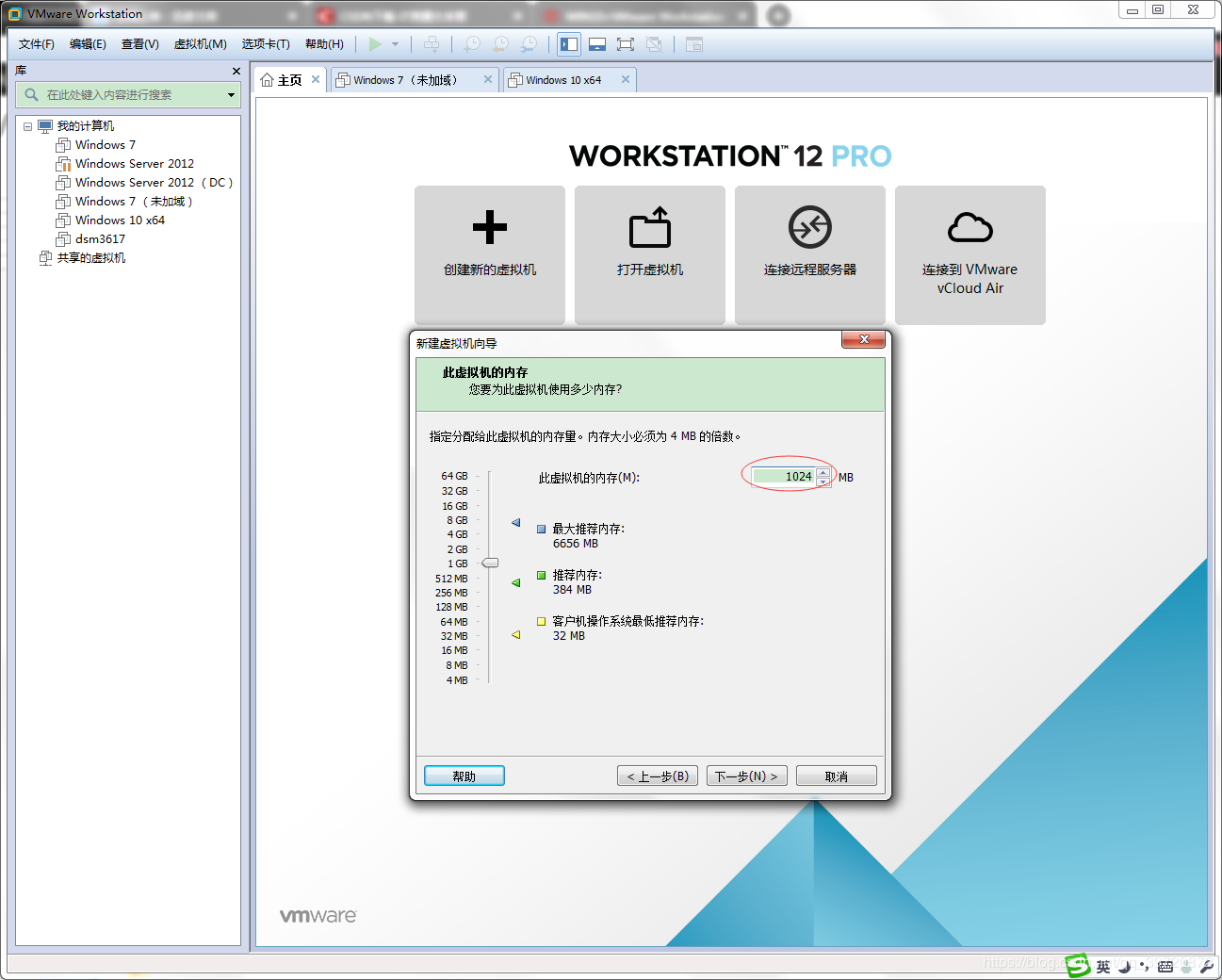The height and width of the screenshot is (980, 1222).
Task: Open the 查看(V) menu
Action: [x=139, y=44]
